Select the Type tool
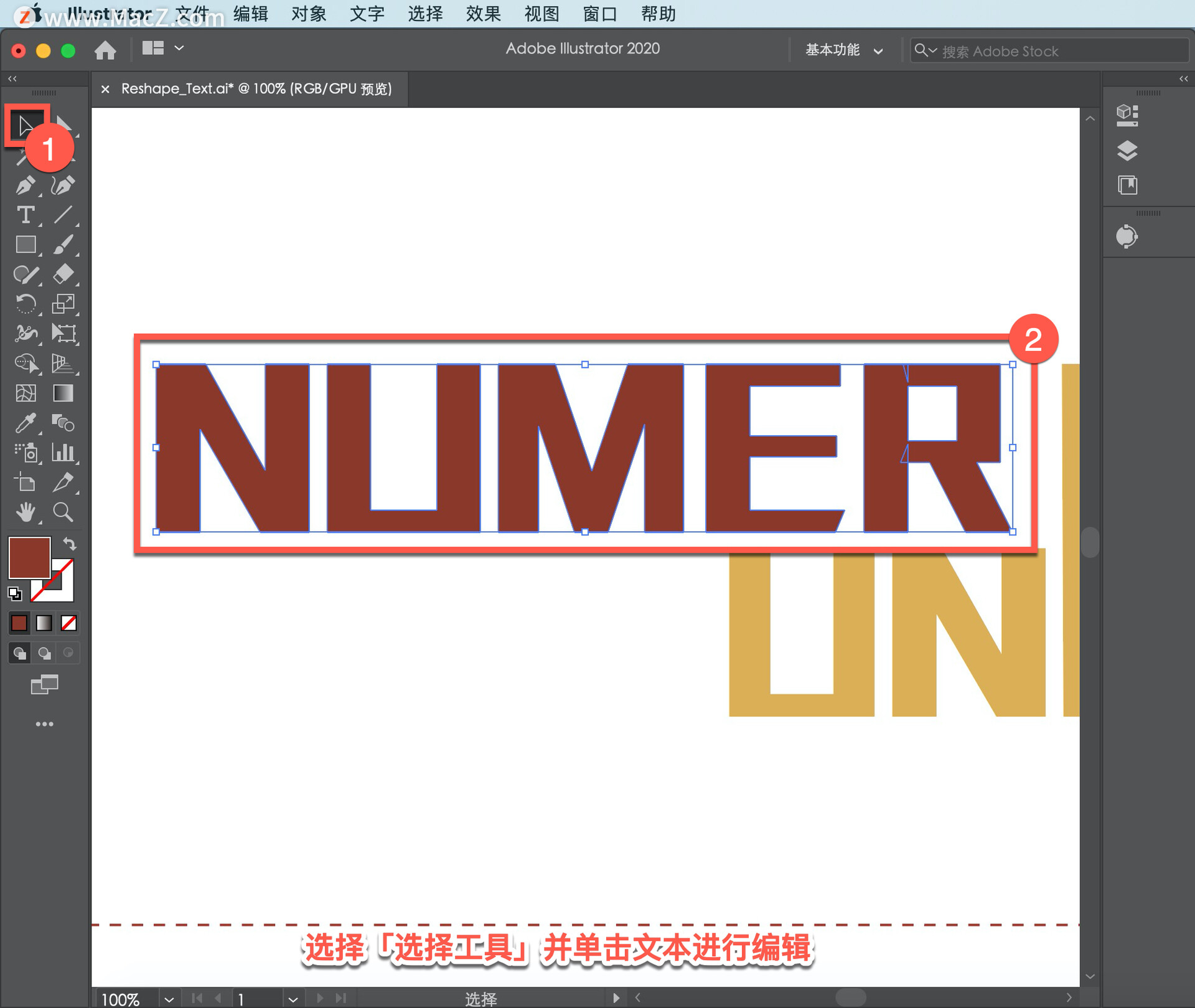Image resolution: width=1195 pixels, height=1008 pixels. coord(25,215)
